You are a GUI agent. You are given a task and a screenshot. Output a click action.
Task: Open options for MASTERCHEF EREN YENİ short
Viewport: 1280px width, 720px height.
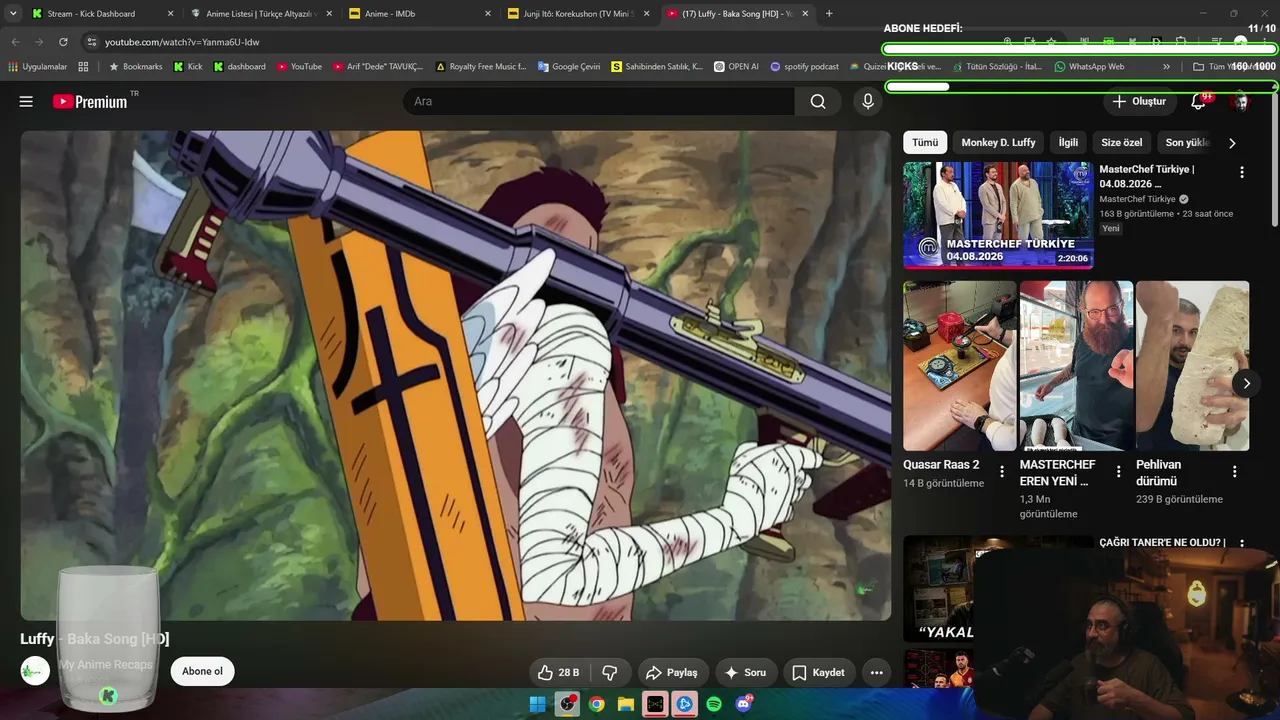point(1118,471)
